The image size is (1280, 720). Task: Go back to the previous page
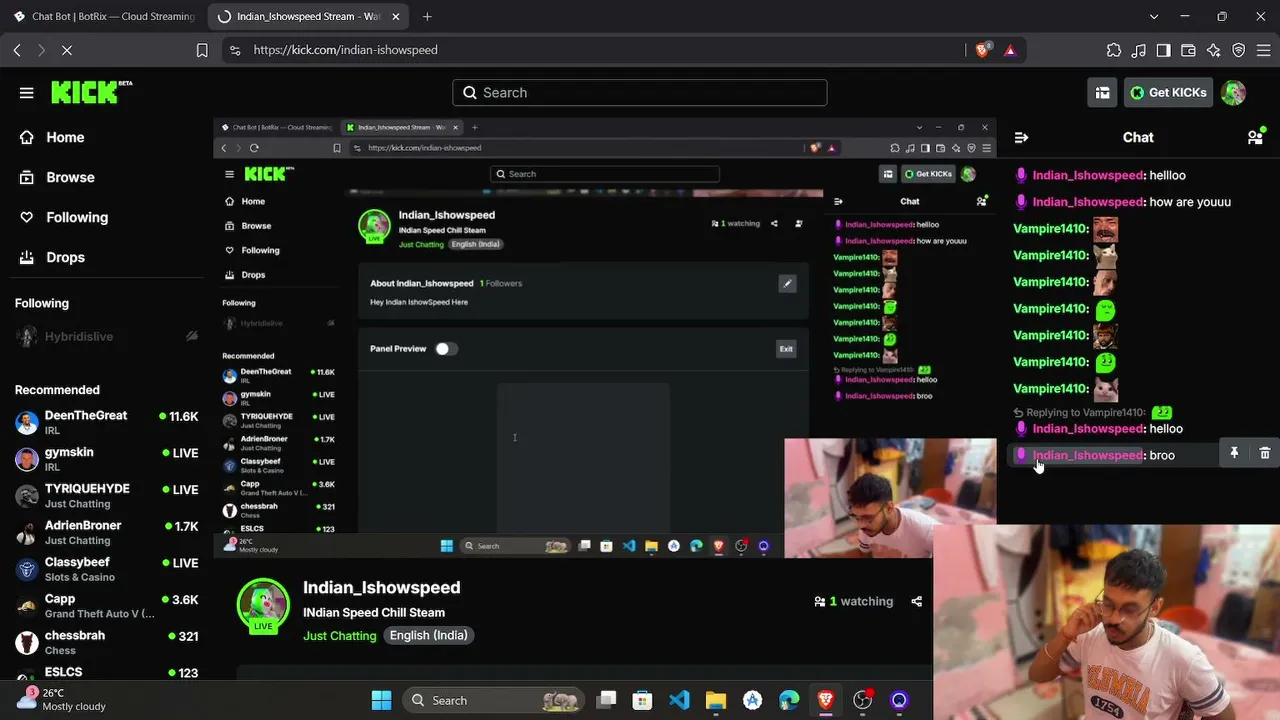(x=17, y=50)
